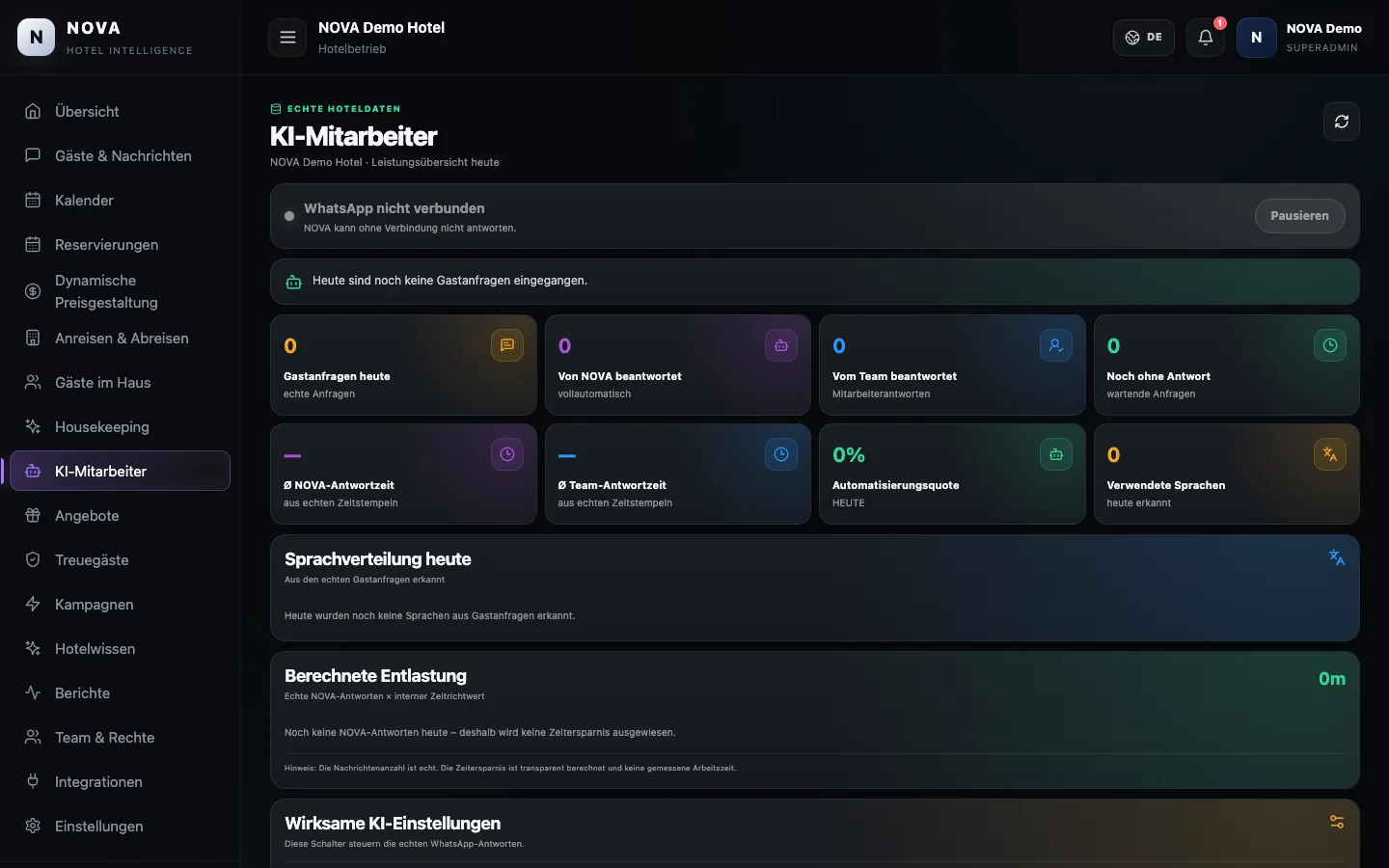Click the 0% Automatisierungsquote value
This screenshot has height=868, width=1389.
tap(849, 455)
